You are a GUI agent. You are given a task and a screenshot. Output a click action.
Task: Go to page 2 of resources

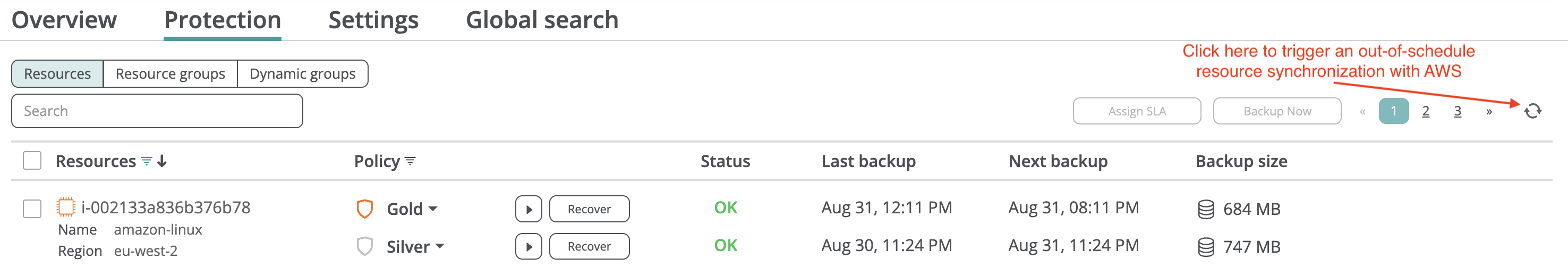[1426, 112]
